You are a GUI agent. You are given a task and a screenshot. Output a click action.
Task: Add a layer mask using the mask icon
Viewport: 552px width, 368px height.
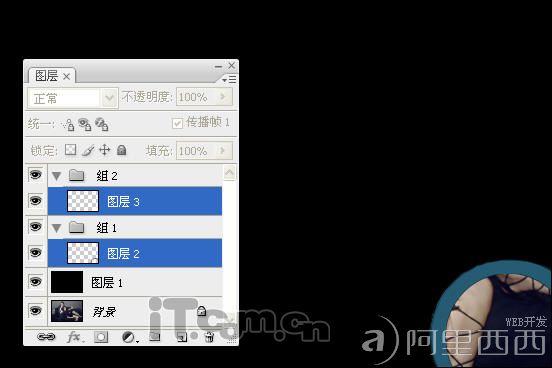pos(101,337)
